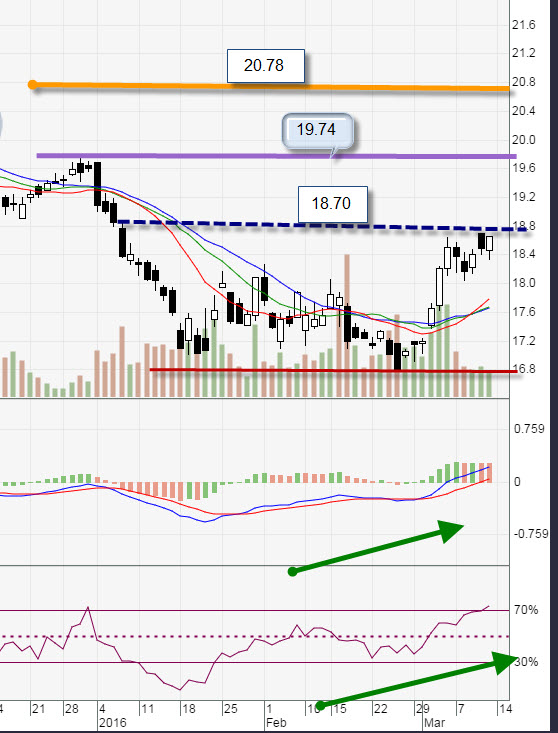Screen dimensions: 558x733
Task: Click the 18.0 price axis value
Action: point(523,283)
